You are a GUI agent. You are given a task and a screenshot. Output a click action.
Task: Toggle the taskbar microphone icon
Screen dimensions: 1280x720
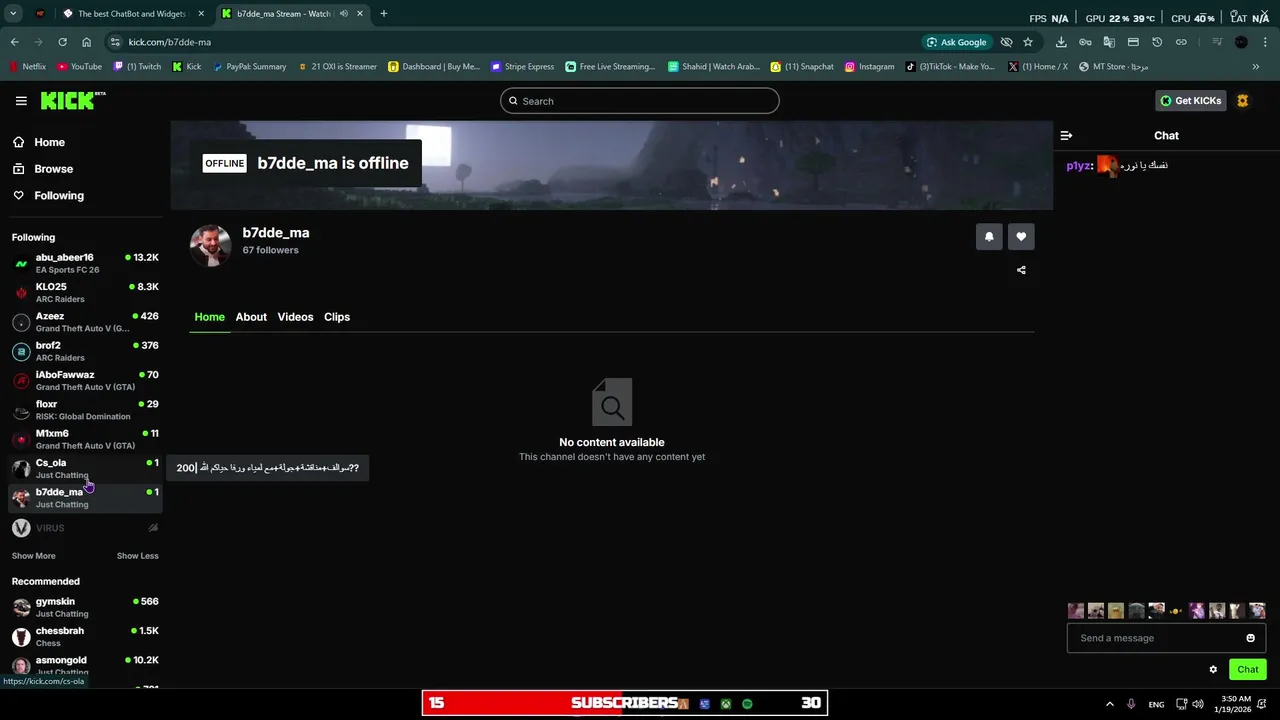click(x=1131, y=704)
